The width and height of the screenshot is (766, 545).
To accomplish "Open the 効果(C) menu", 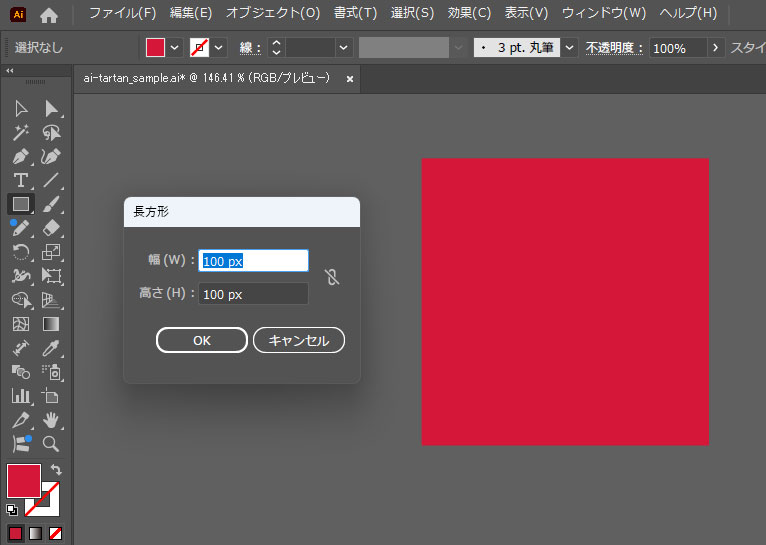I will pos(469,13).
